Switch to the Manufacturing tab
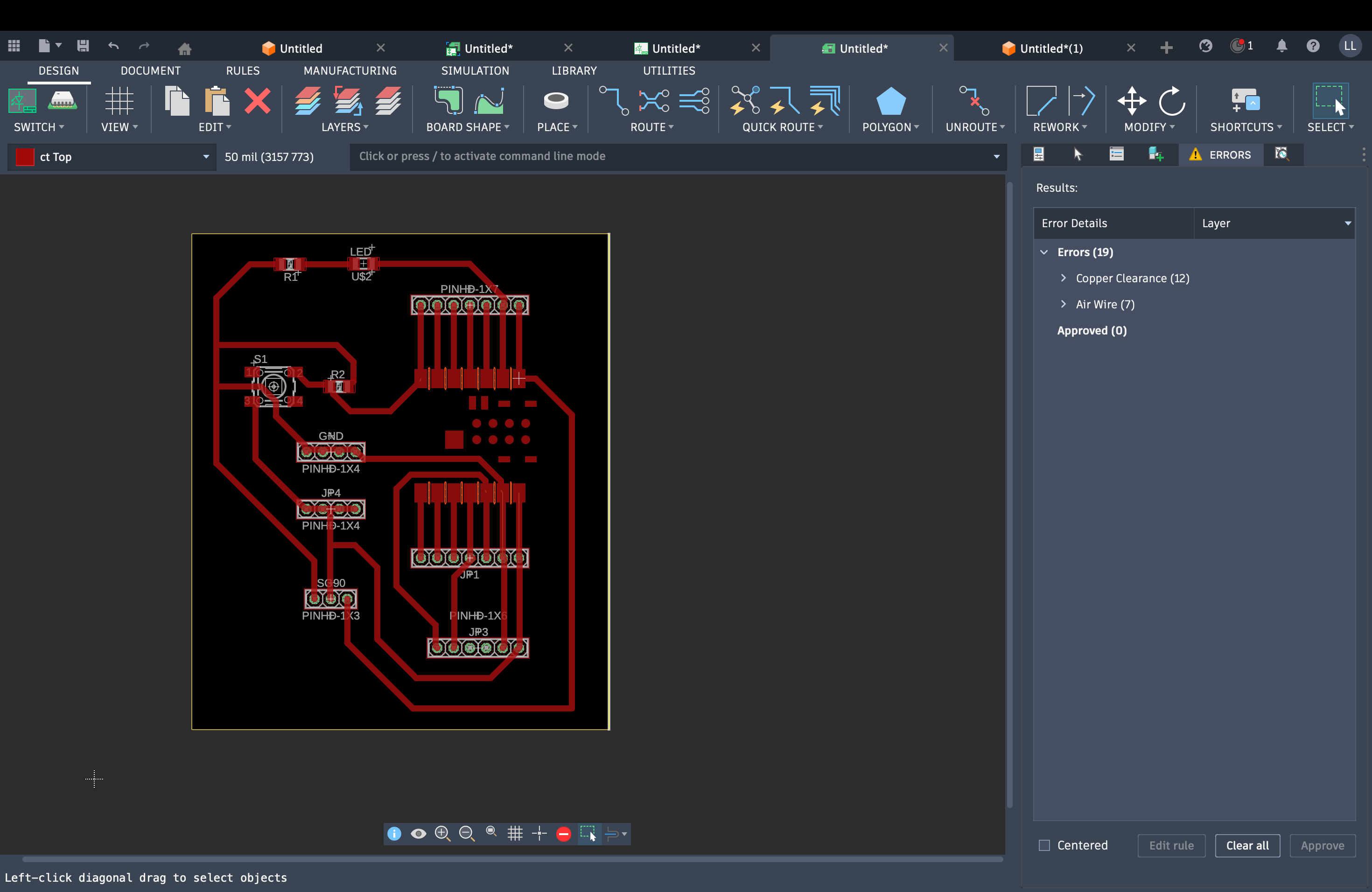The image size is (1372, 892). [x=350, y=70]
